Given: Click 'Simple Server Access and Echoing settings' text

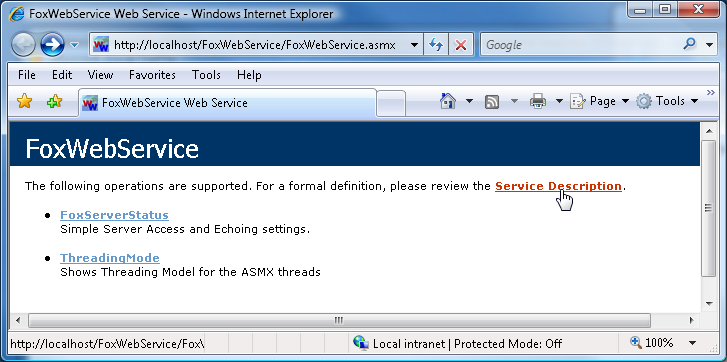Looking at the screenshot, I should coord(185,229).
